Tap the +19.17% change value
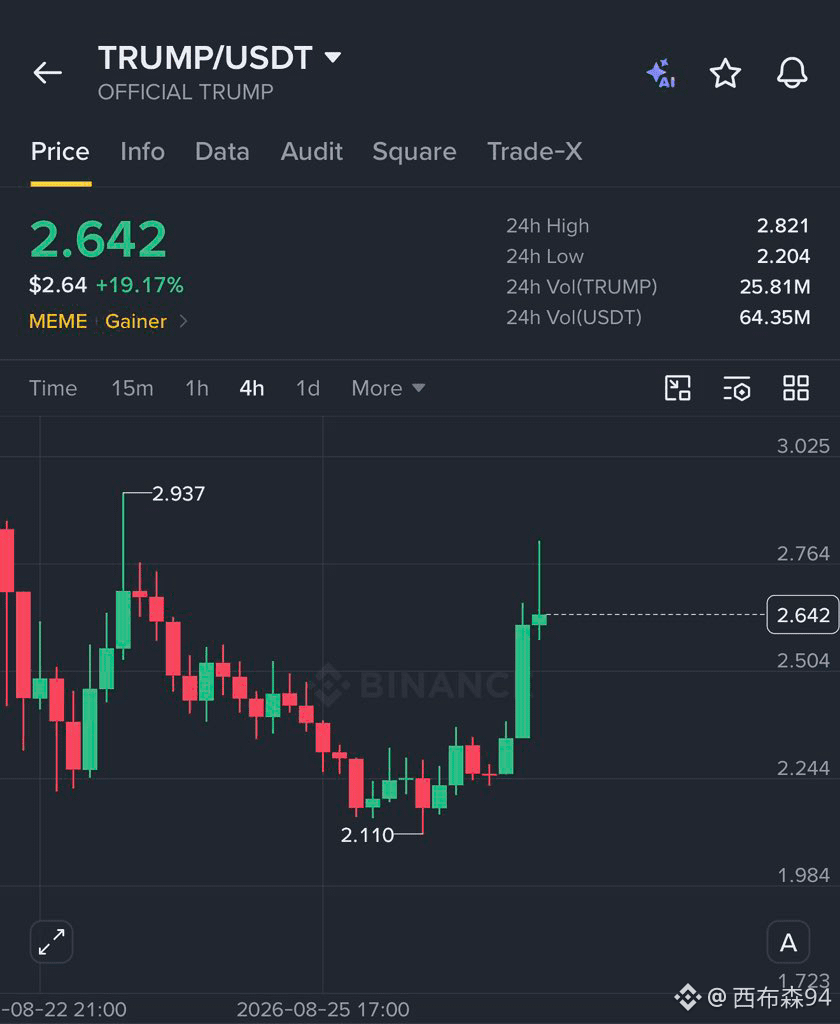840x1024 pixels. [x=140, y=285]
